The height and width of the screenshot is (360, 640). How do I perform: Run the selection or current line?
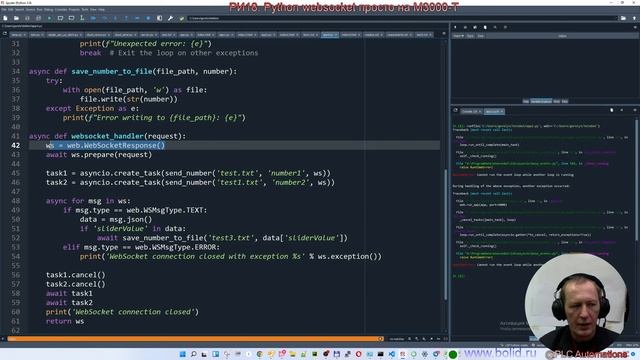click(x=82, y=18)
